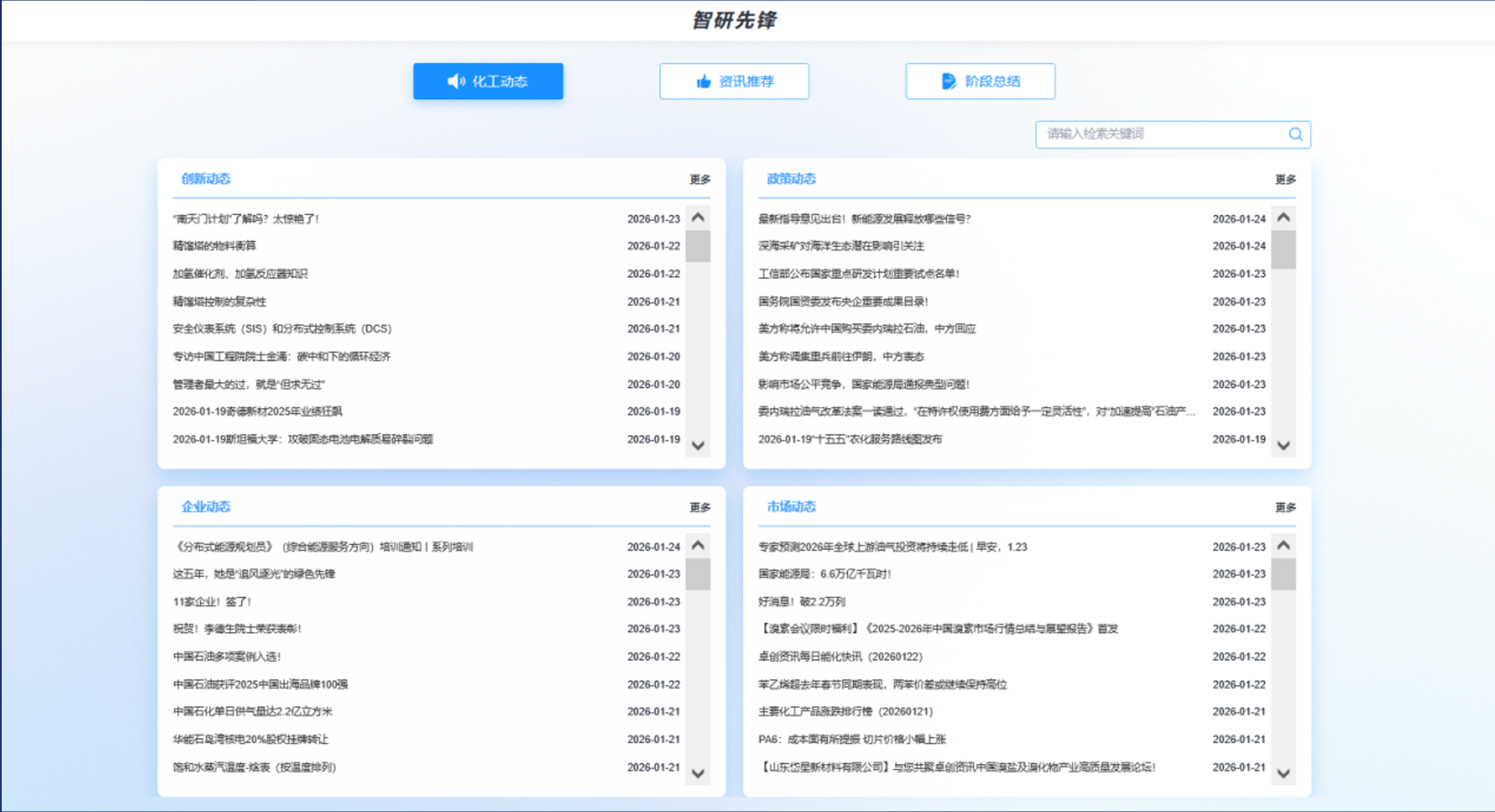Open article 精馏塔控制的复杂性
Image resolution: width=1495 pixels, height=812 pixels.
coord(219,302)
